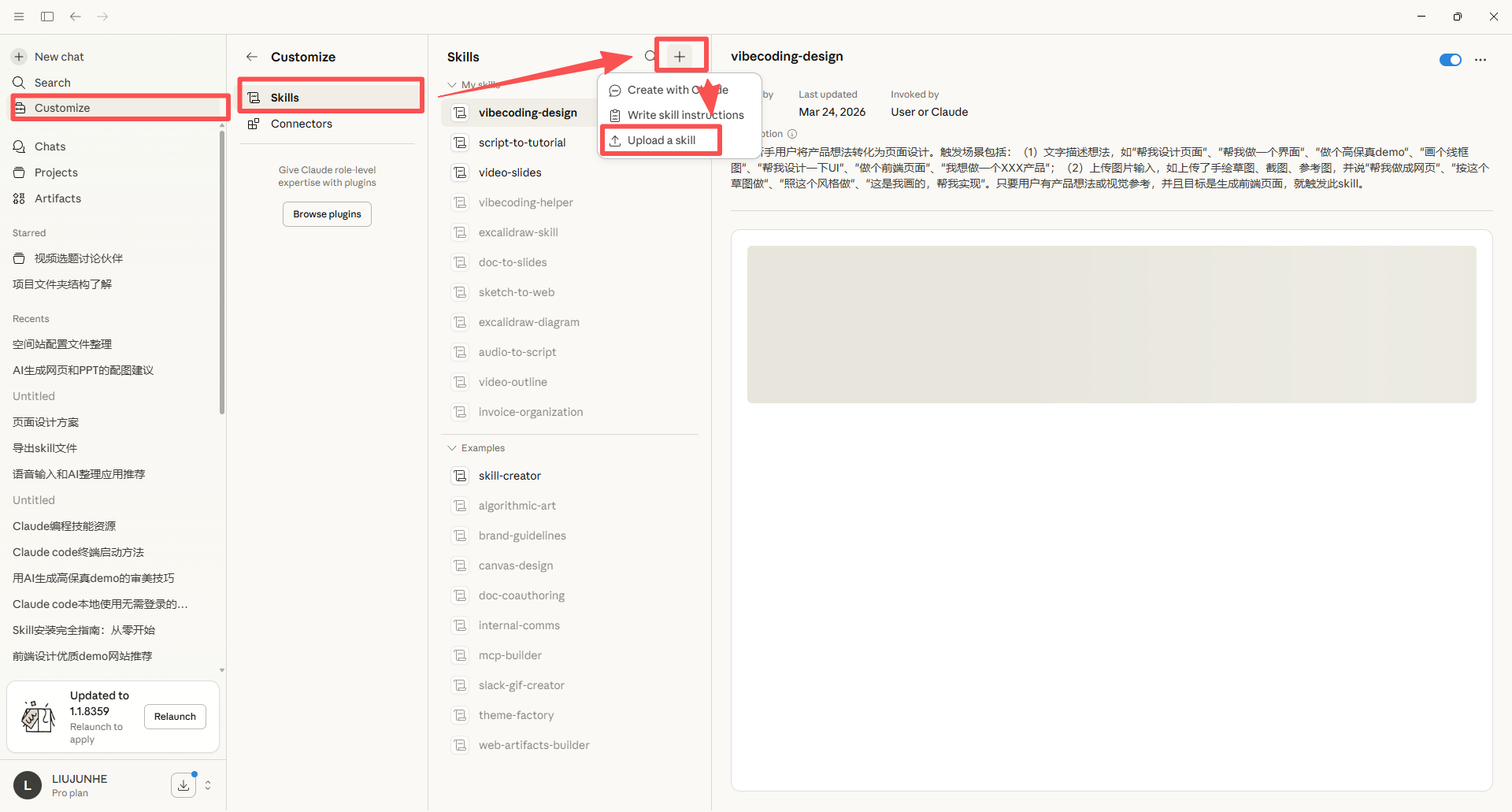The image size is (1512, 812).
Task: Open the three-dot more options menu
Action: coord(1480,60)
